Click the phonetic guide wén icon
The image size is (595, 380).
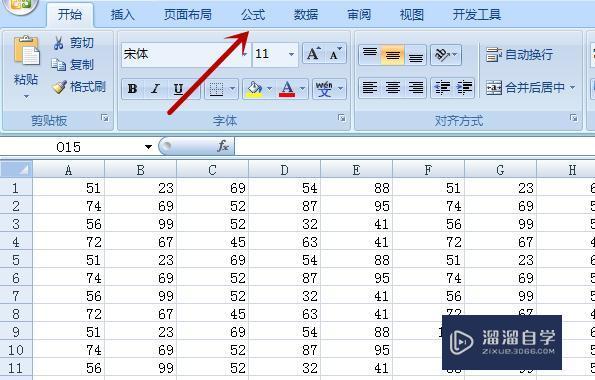pyautogui.click(x=324, y=89)
